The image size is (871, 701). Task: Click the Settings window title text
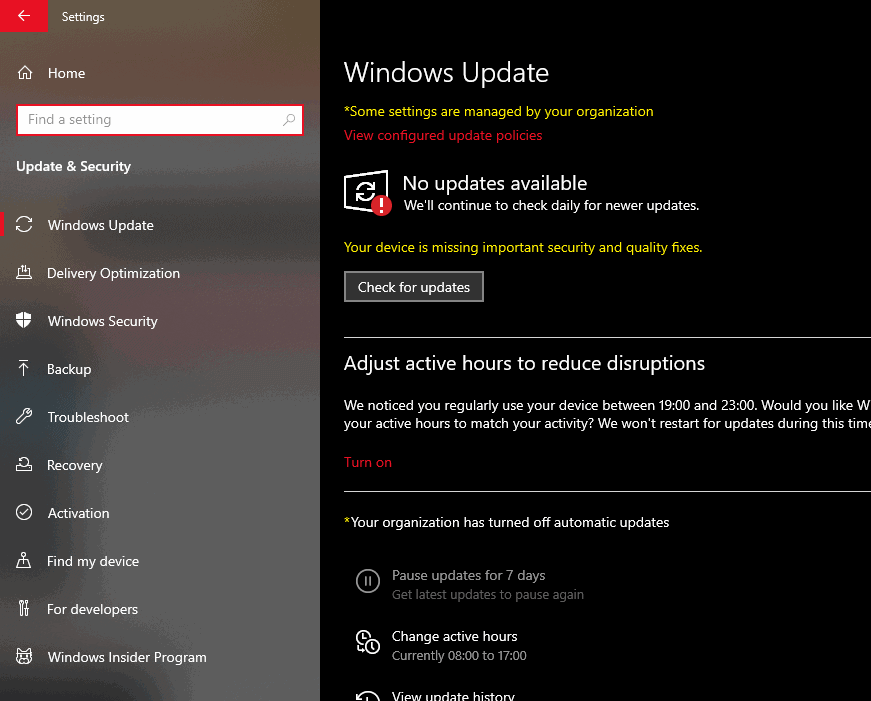(83, 17)
